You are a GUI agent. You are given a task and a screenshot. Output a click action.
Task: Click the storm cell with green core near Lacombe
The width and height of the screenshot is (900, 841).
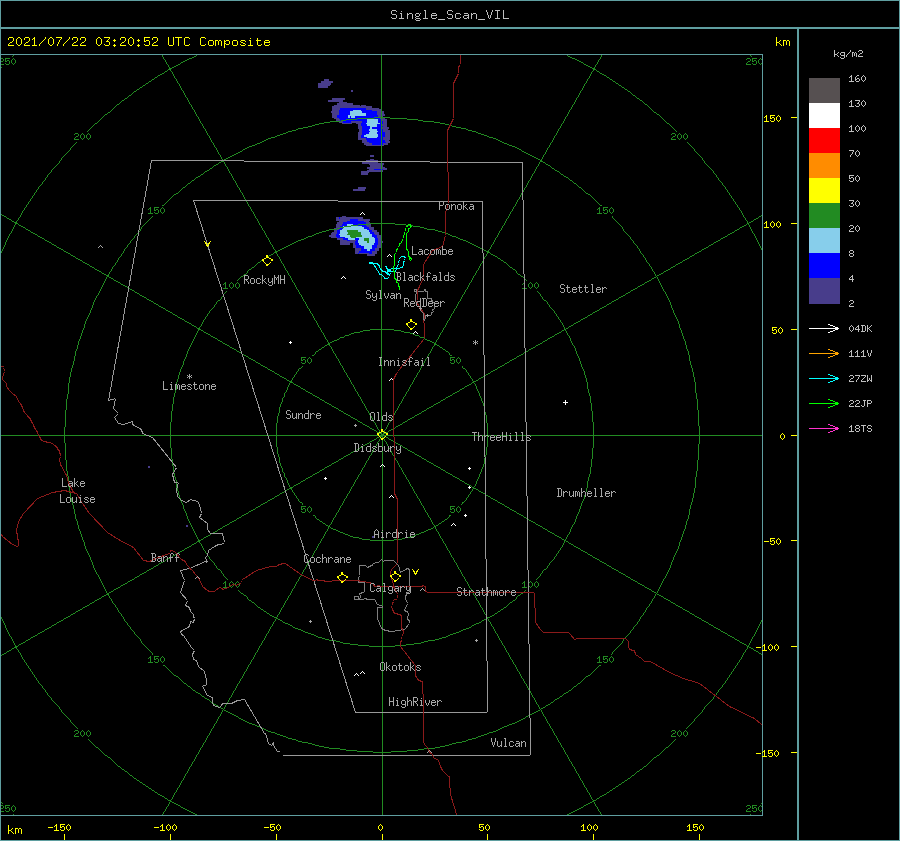357,235
